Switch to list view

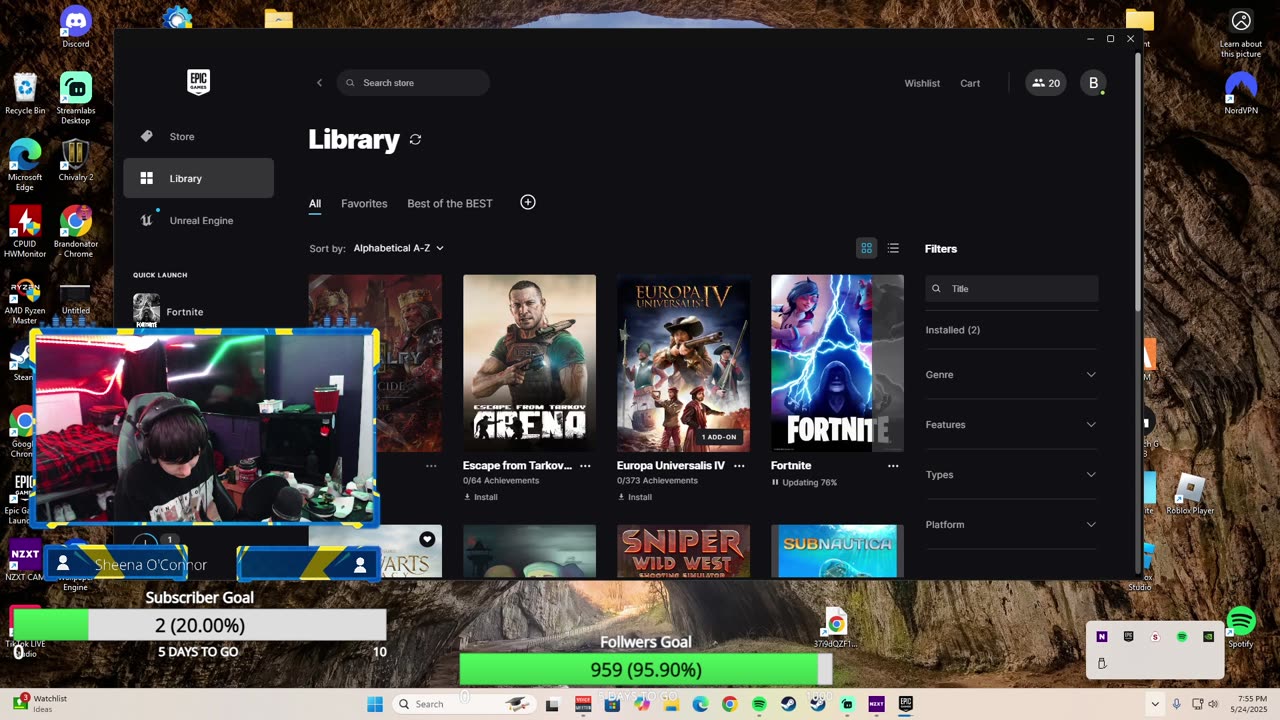(x=893, y=248)
